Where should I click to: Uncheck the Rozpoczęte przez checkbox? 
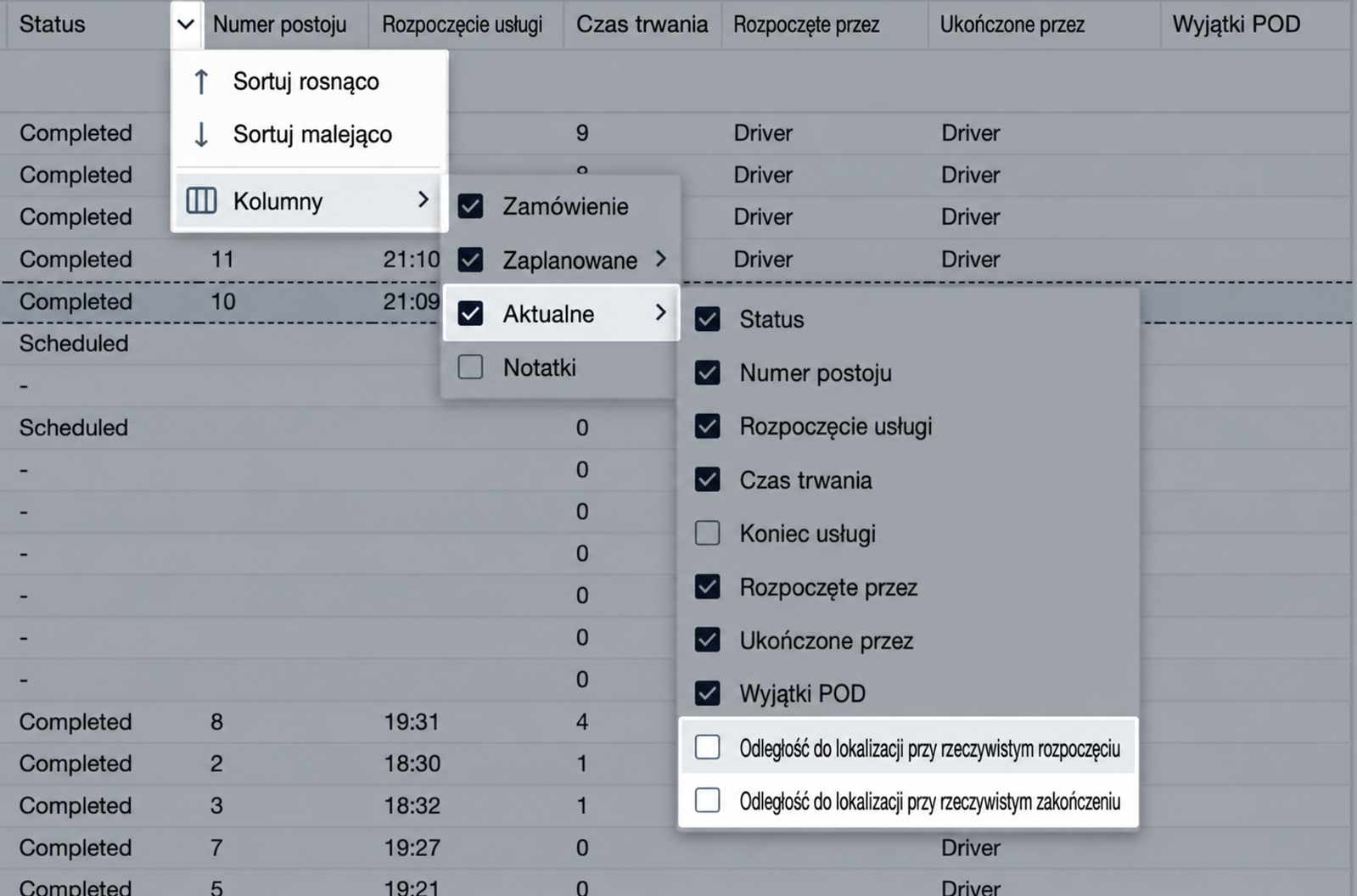pyautogui.click(x=707, y=586)
